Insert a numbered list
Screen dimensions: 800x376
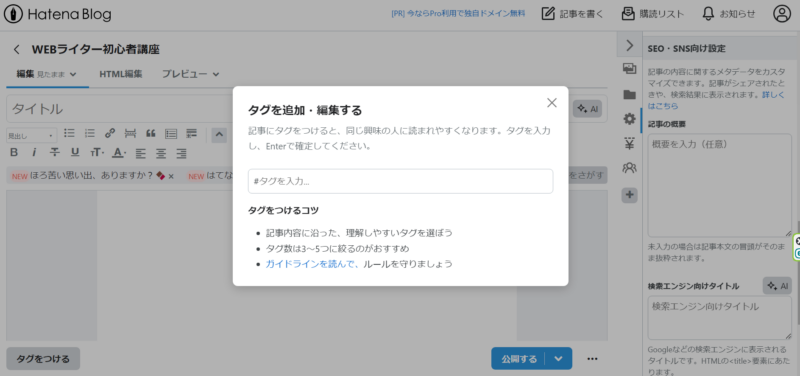coord(90,134)
